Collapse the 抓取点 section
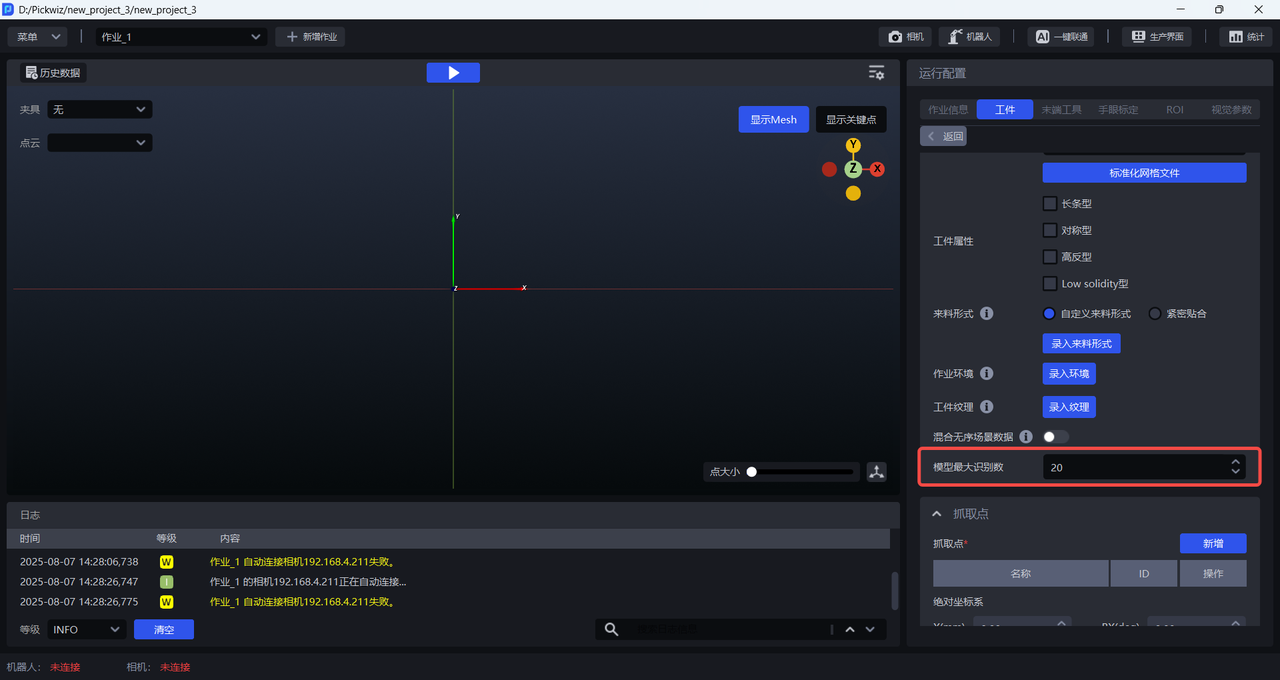This screenshot has height=680, width=1280. point(937,514)
